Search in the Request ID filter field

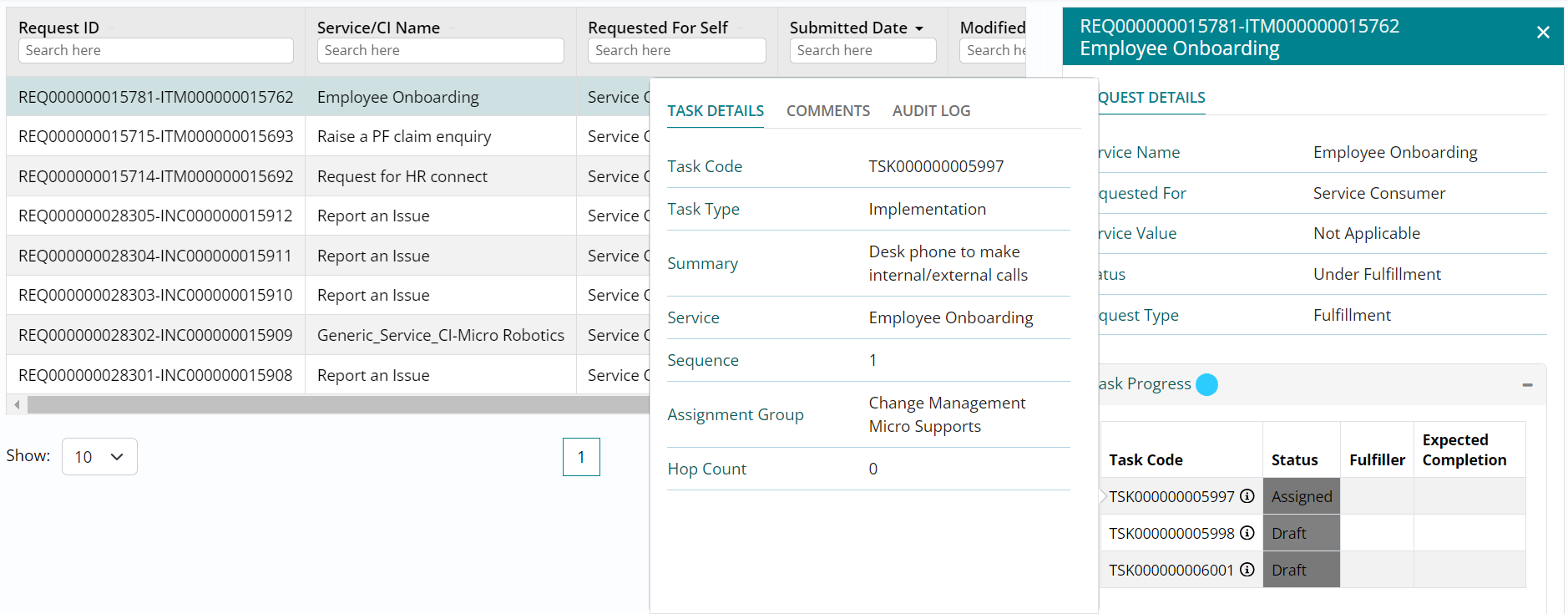coord(155,50)
